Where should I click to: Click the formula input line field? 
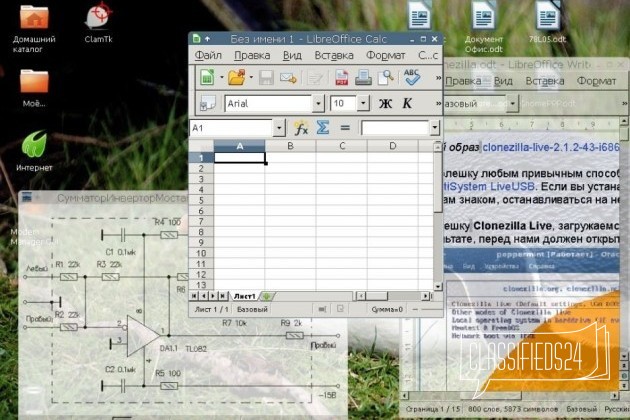(395, 128)
